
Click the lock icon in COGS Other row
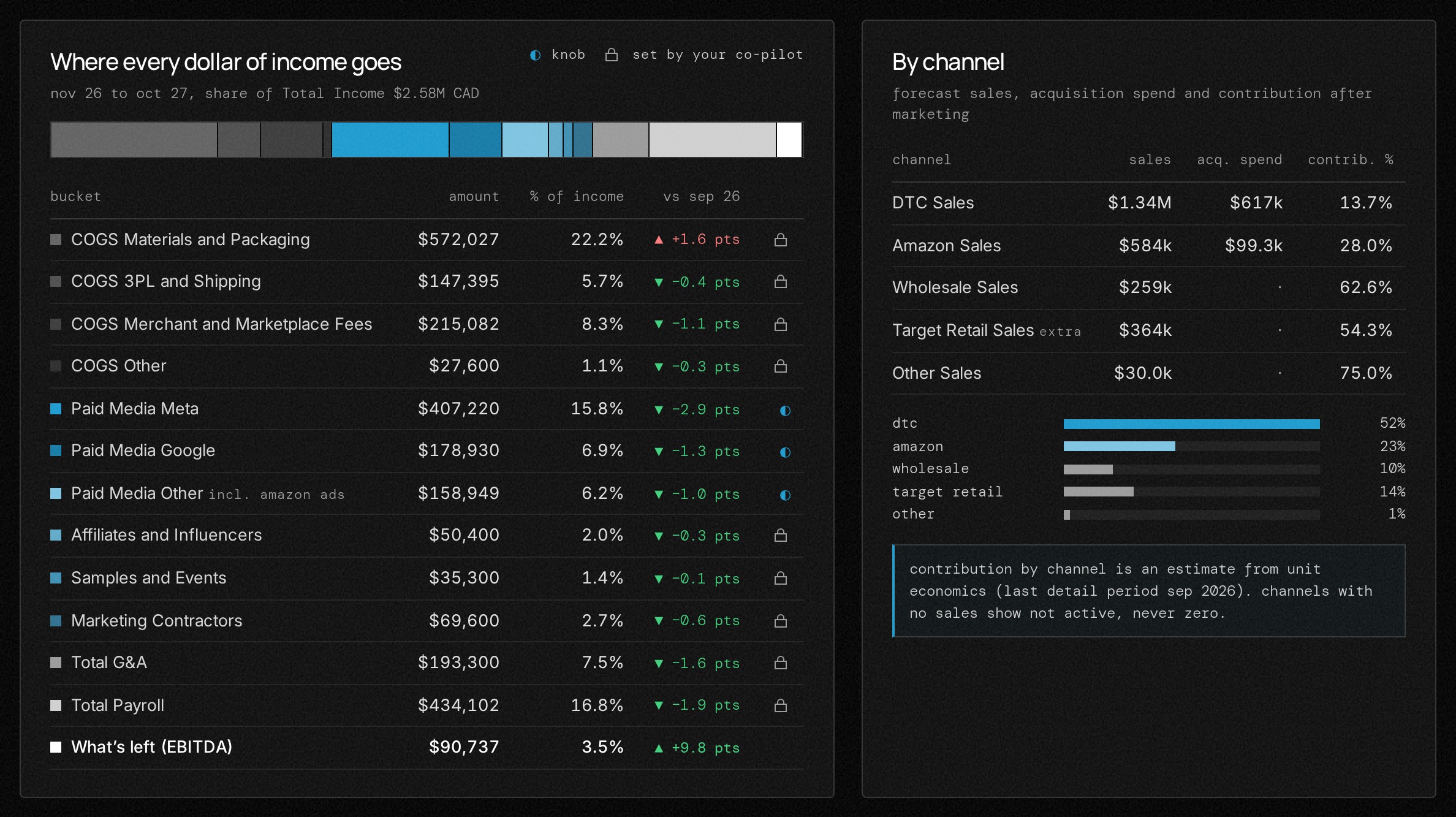tap(780, 366)
